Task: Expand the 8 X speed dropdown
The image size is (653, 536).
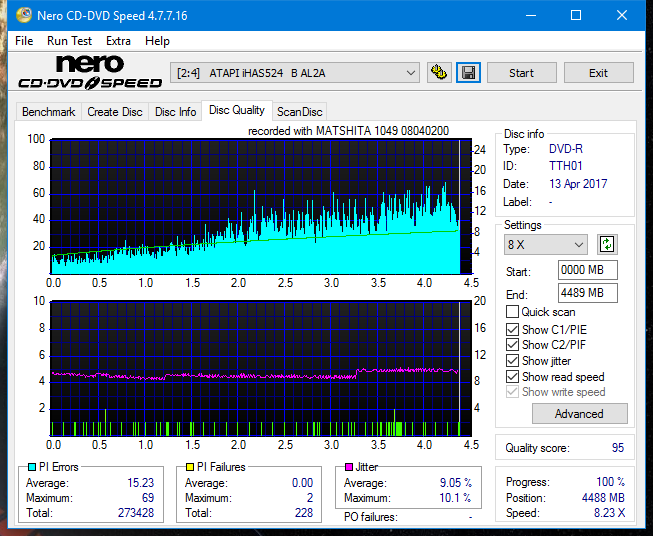Action: [546, 245]
